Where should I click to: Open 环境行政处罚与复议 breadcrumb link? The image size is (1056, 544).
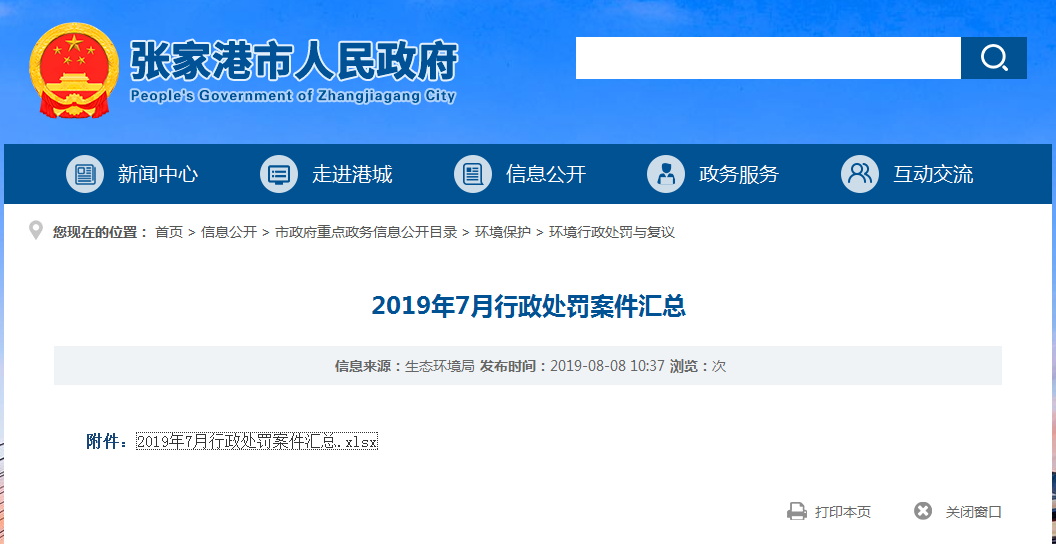[x=612, y=232]
